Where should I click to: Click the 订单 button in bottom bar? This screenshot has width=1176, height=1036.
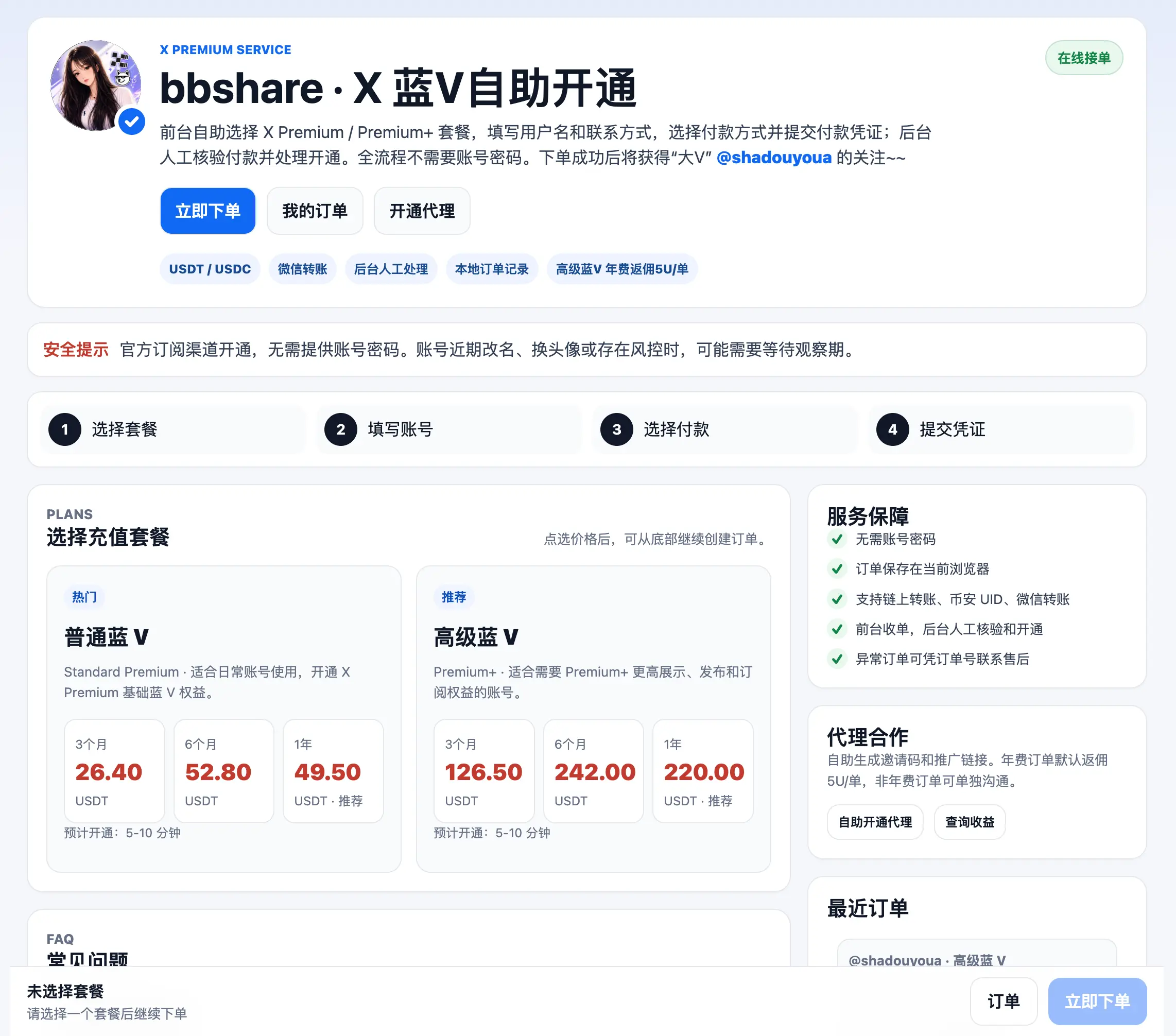[1004, 1002]
